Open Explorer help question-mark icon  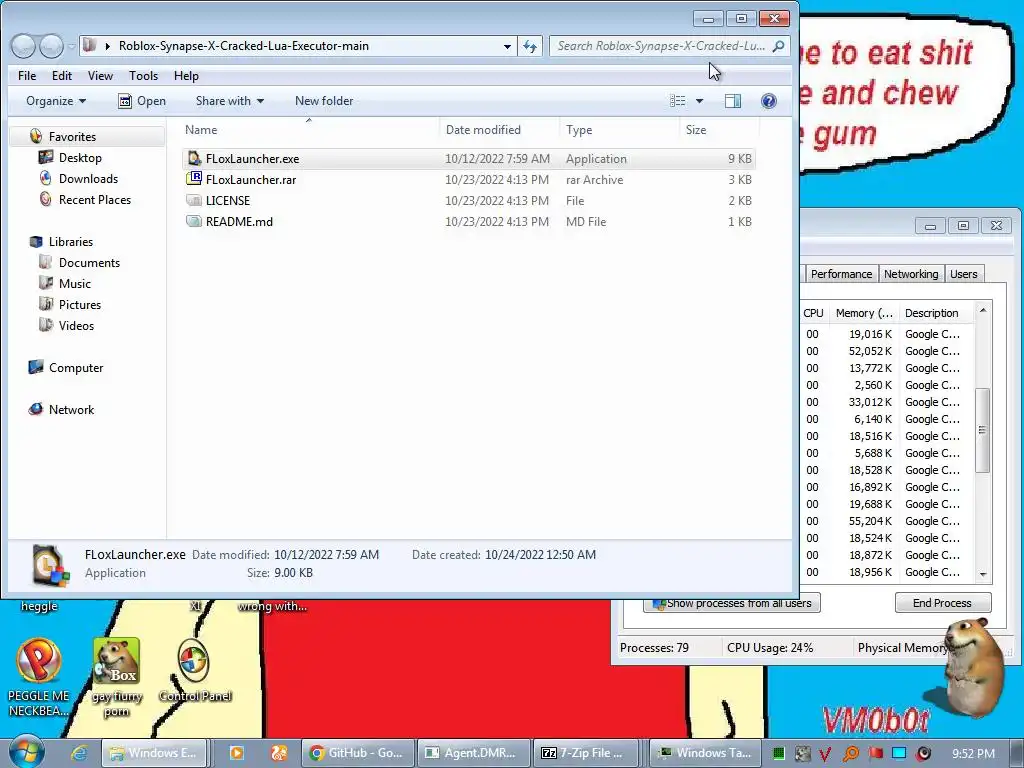[769, 101]
